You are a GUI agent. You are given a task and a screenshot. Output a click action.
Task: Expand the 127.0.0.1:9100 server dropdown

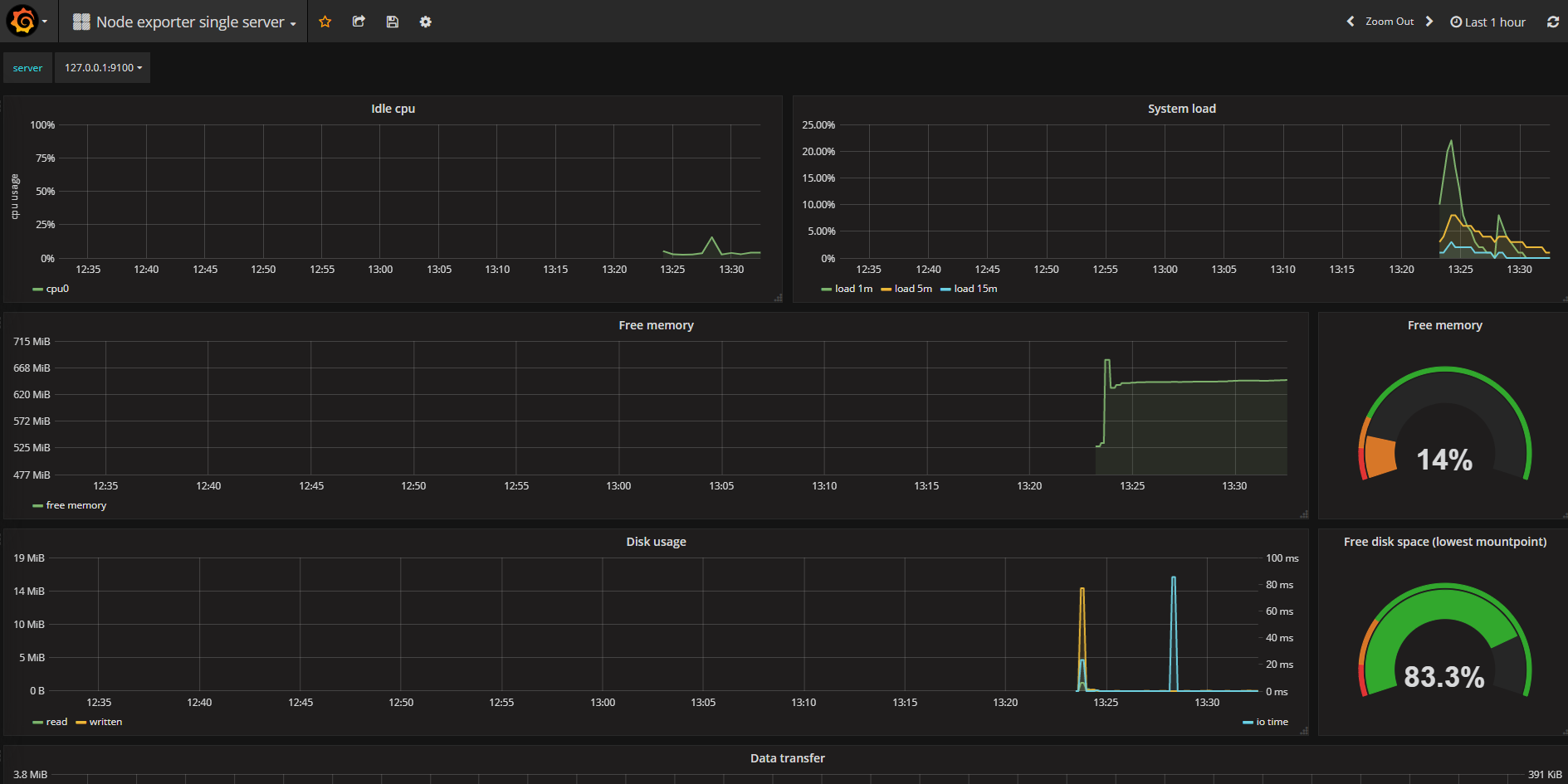(103, 68)
